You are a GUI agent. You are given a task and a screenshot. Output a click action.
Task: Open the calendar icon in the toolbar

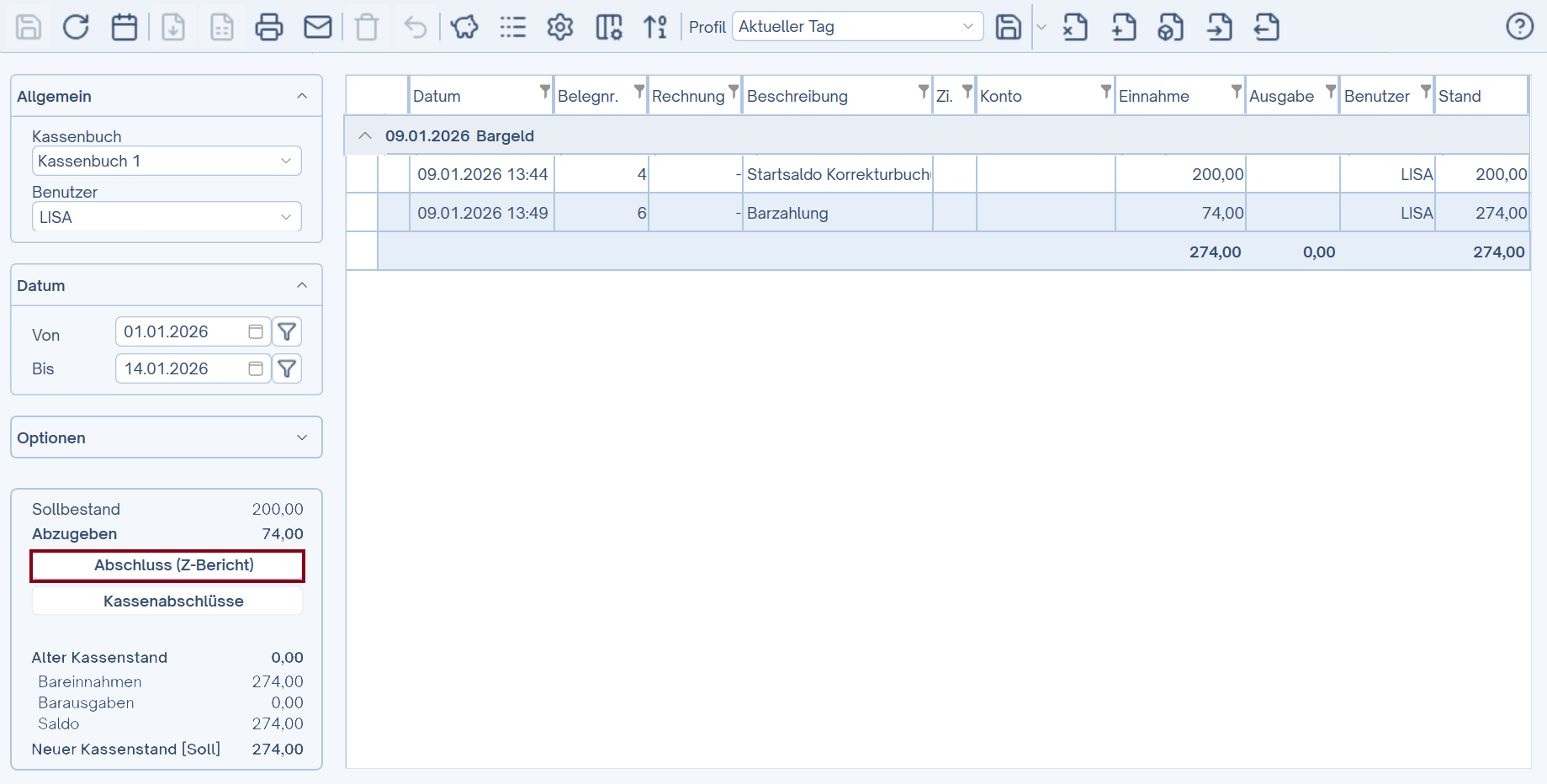coord(125,27)
